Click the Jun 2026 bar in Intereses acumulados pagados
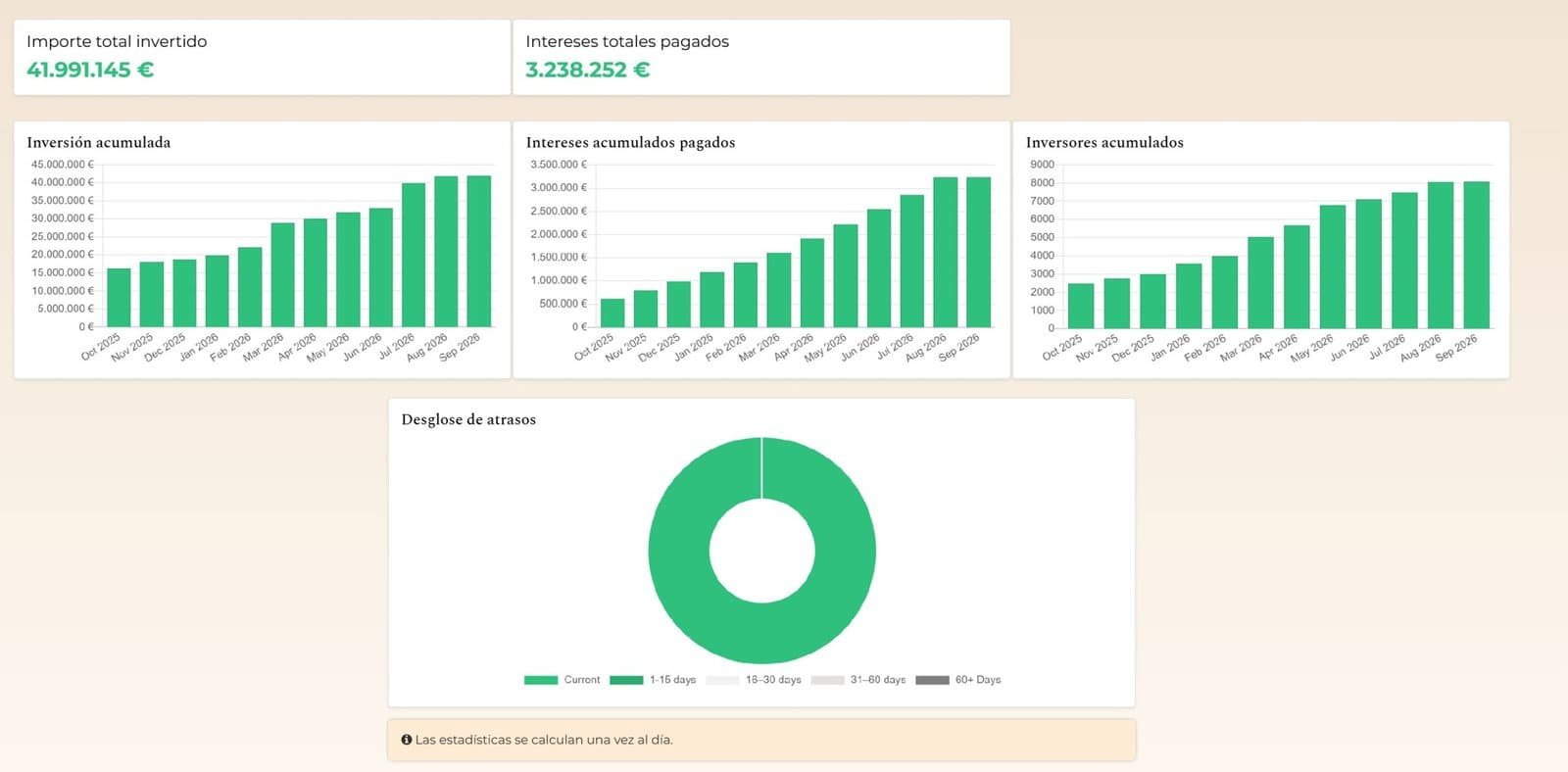Image resolution: width=1568 pixels, height=772 pixels. click(879, 267)
